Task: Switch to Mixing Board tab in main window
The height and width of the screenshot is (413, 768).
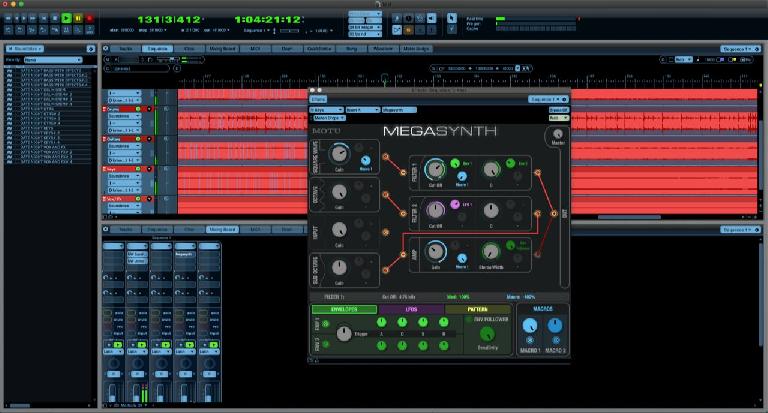Action: 222,49
